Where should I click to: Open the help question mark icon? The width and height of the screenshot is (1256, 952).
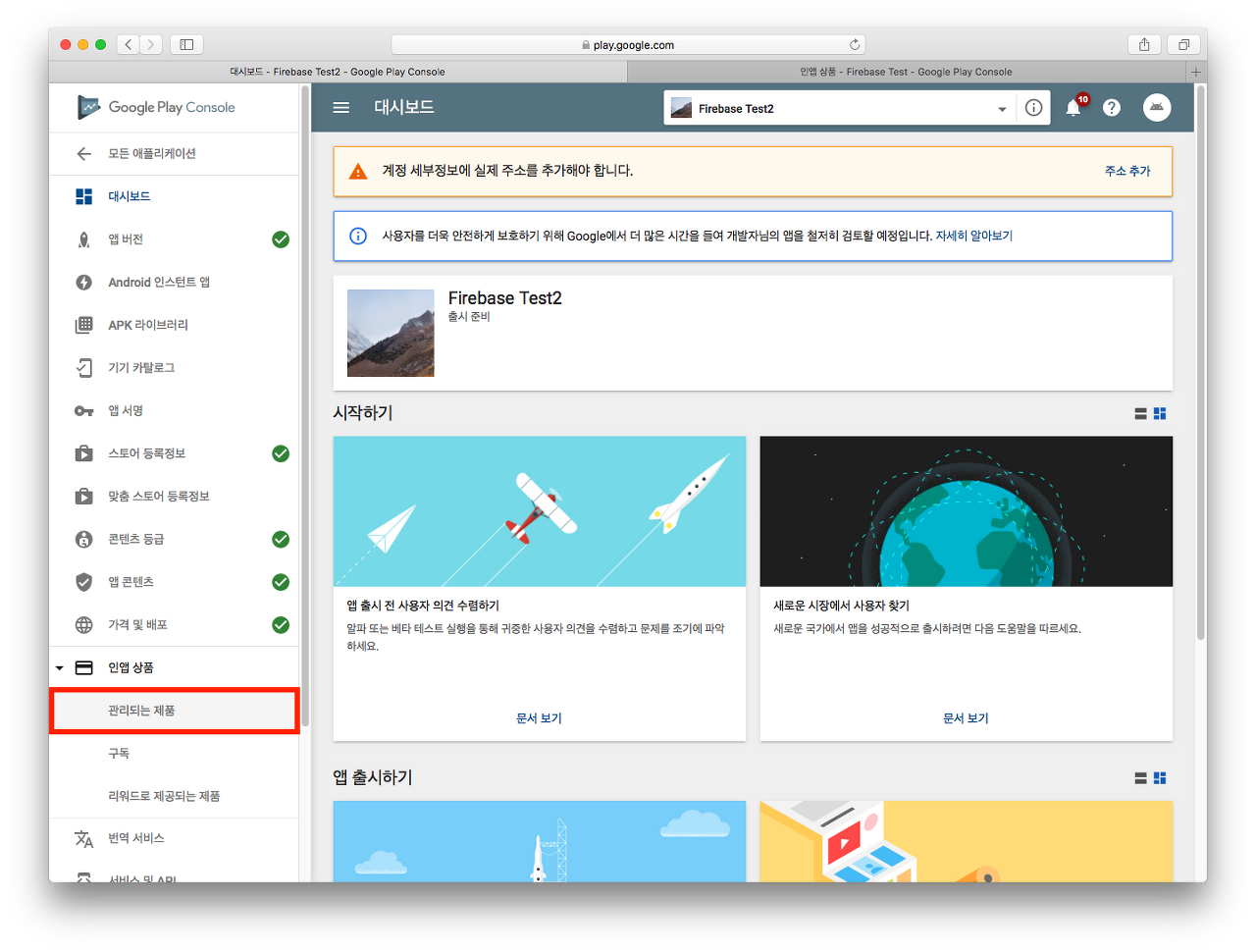[x=1112, y=108]
